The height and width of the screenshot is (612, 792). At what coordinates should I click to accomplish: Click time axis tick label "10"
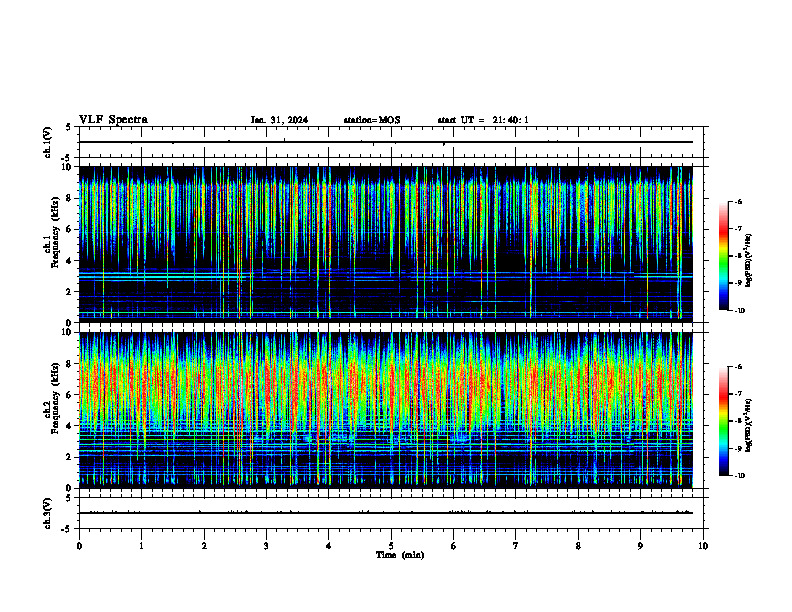click(703, 546)
